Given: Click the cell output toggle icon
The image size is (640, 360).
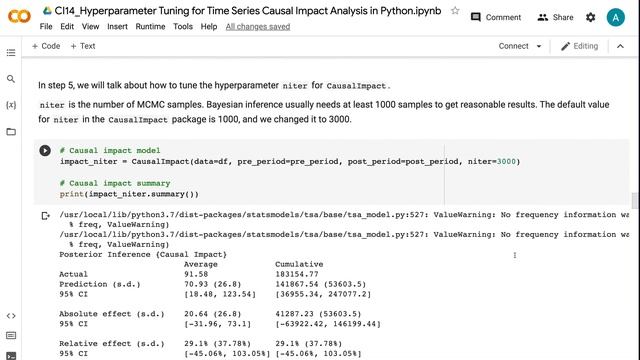Looking at the screenshot, I should [45, 216].
